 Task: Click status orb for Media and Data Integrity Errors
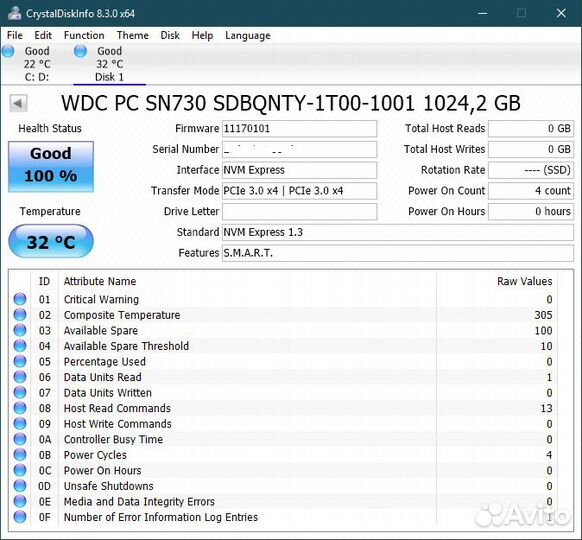pos(20,501)
